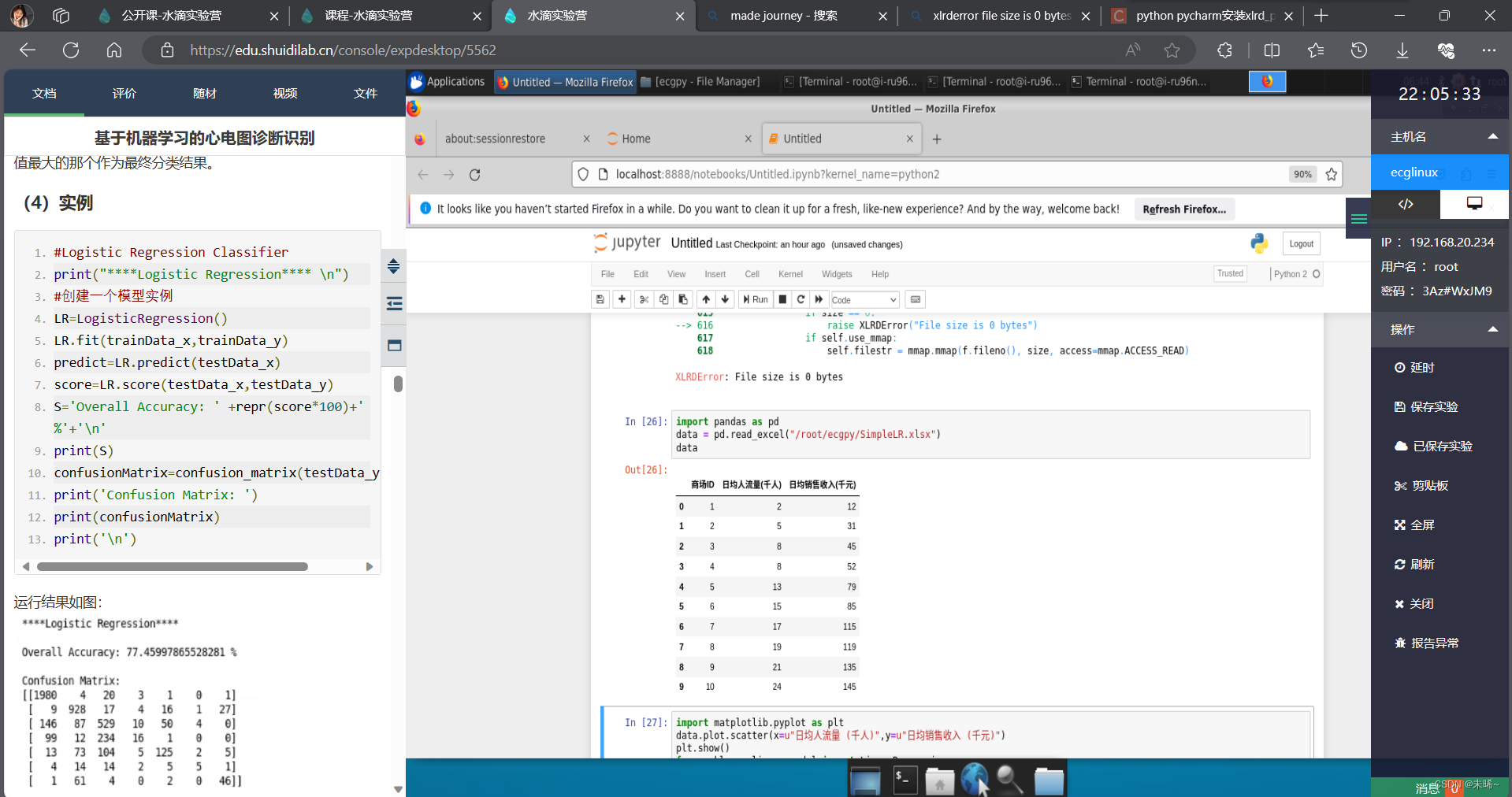Image resolution: width=1512 pixels, height=797 pixels.
Task: Bookmark this page with Firefox star
Action: (1331, 174)
